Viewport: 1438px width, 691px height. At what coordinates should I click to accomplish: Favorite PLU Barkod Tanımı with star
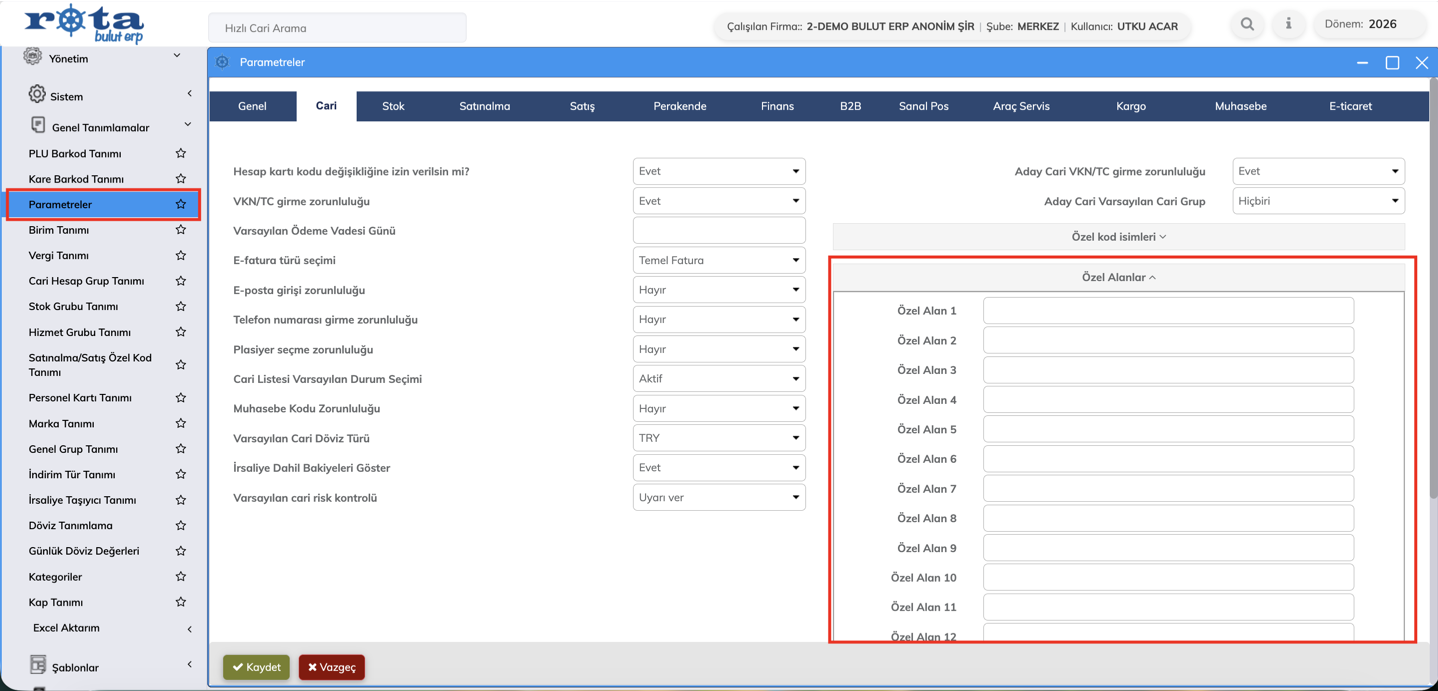181,153
